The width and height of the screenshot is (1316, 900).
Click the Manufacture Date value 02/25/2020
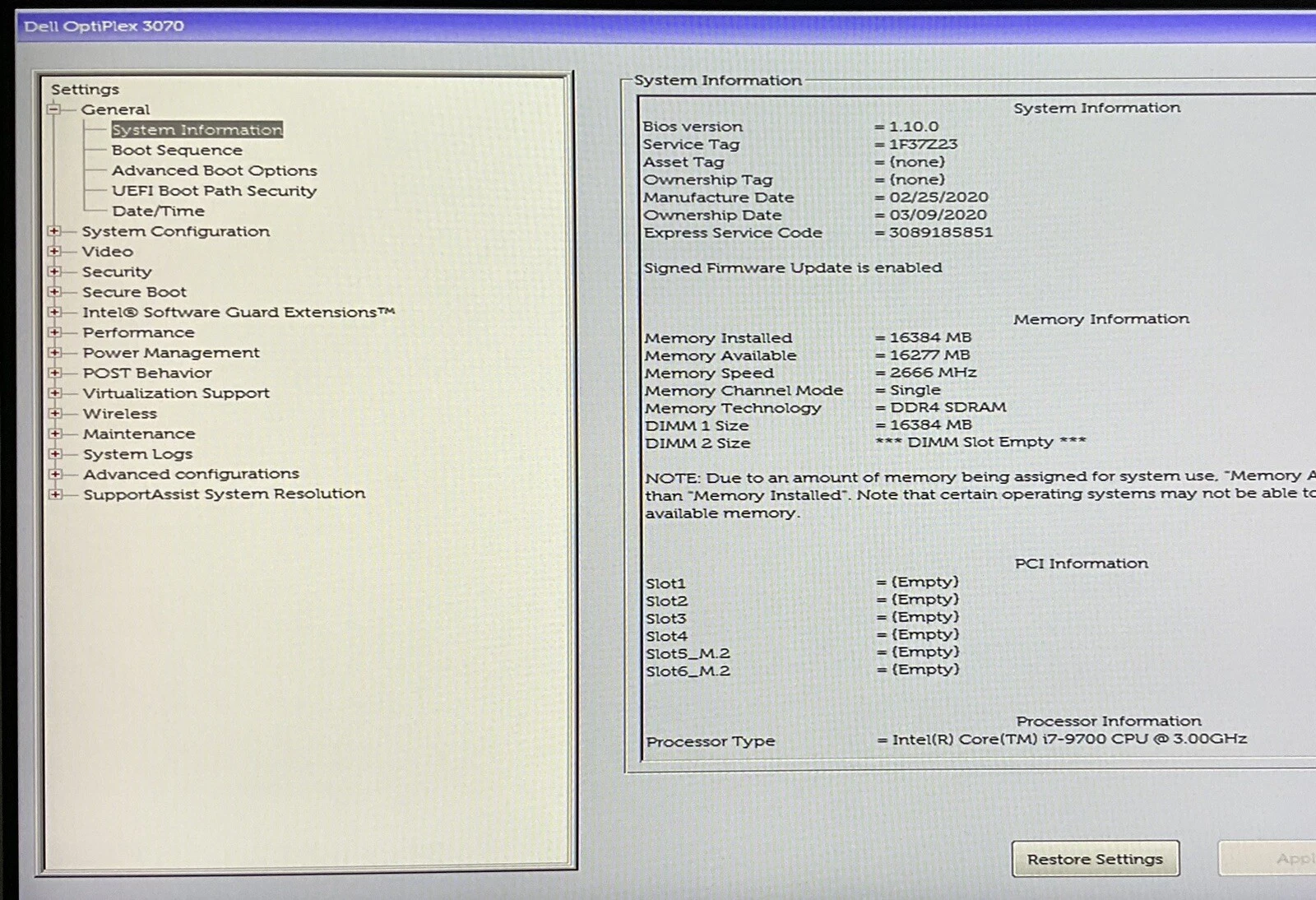pos(938,197)
